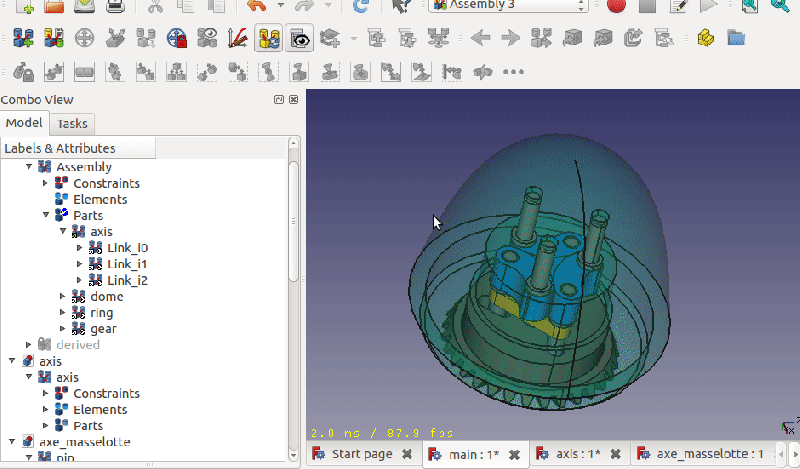
Task: Open the Undo history dropdown arrow
Action: pos(281,6)
